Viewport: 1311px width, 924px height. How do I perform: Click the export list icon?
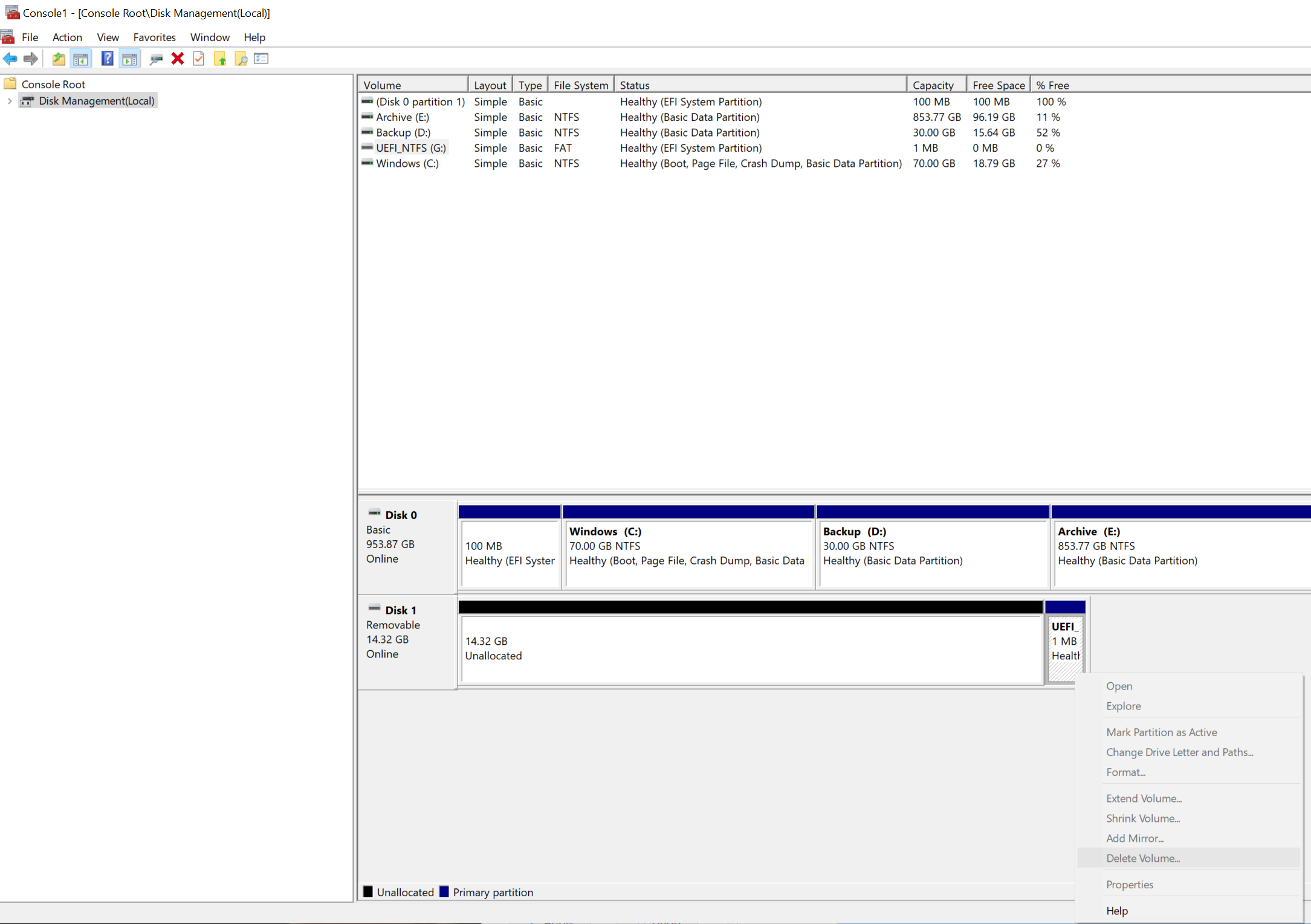[261, 58]
